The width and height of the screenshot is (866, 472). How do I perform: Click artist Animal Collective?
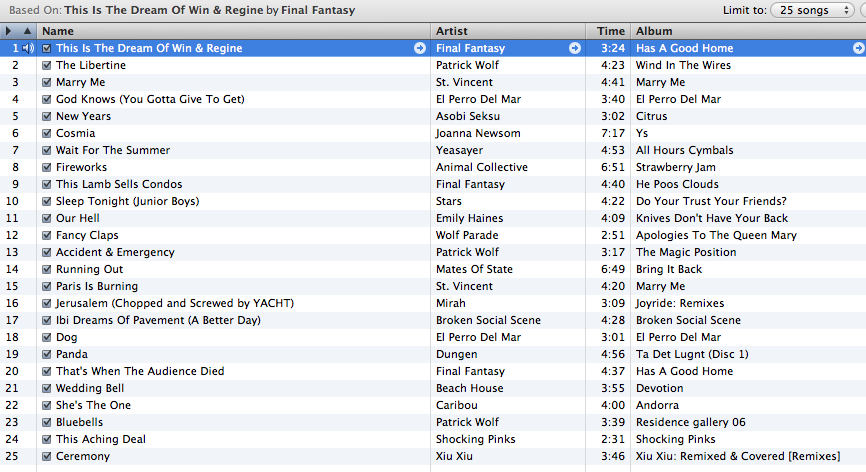coord(482,167)
